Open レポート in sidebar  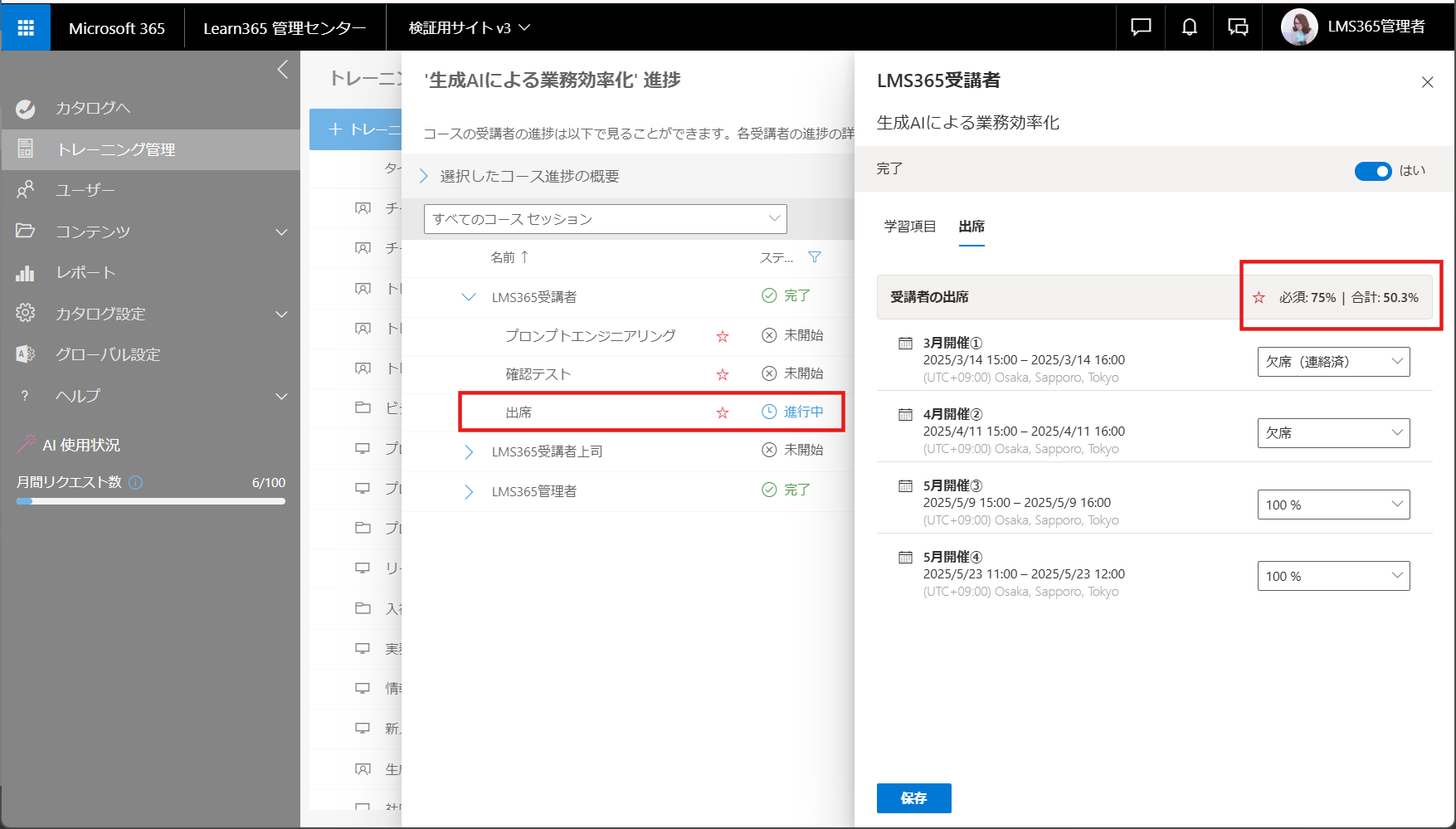pos(85,272)
